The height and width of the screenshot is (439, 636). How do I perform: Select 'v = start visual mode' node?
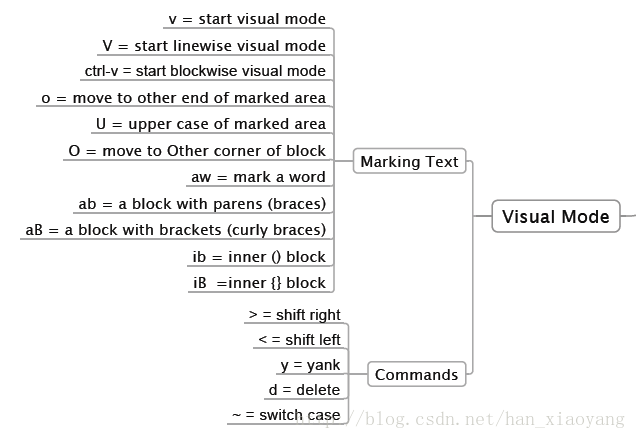247,19
